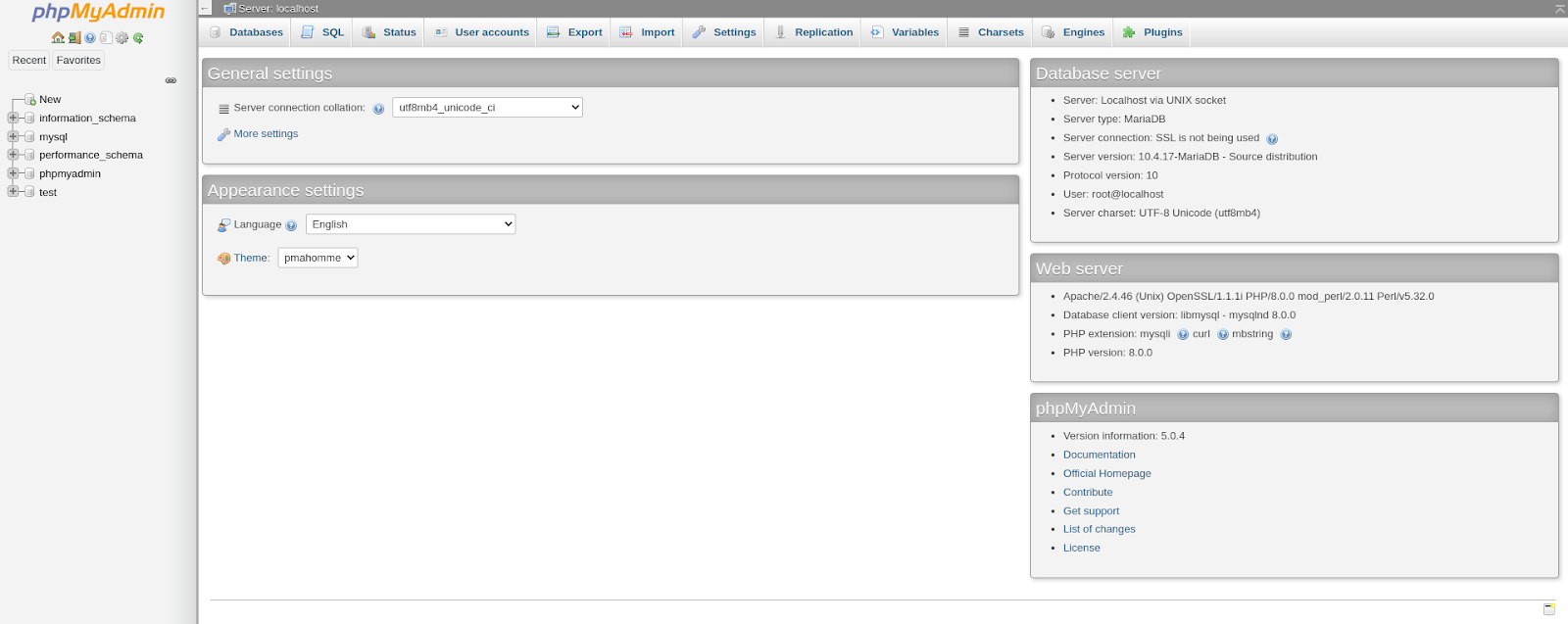The height and width of the screenshot is (624, 1568).
Task: Open the More settings link
Action: (x=266, y=134)
